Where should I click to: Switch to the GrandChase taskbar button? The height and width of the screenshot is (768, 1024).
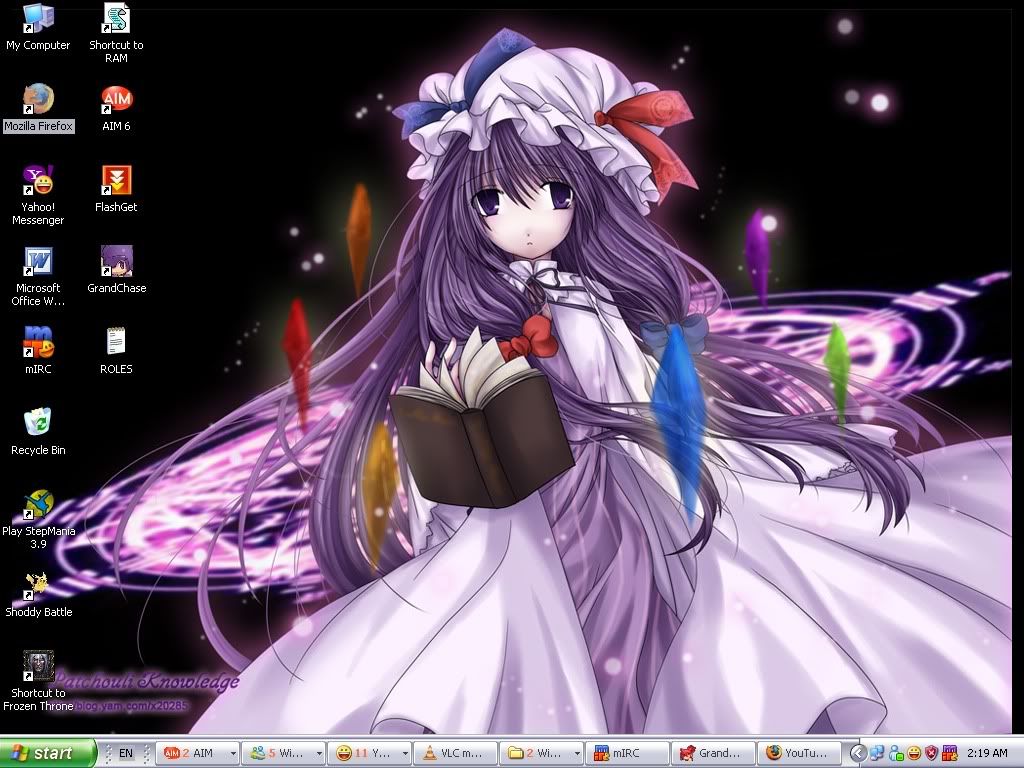tap(713, 753)
